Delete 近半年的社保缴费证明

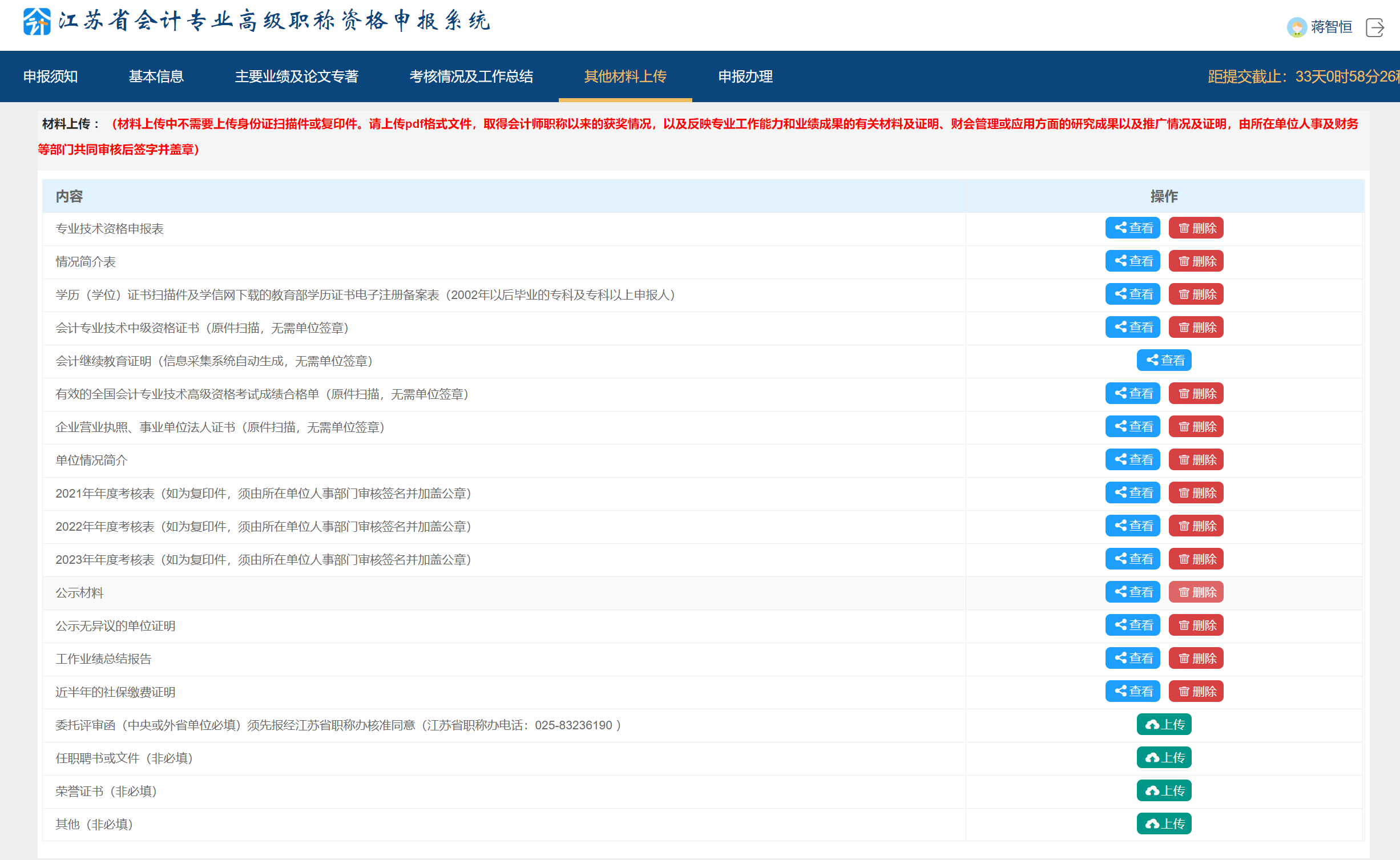click(x=1196, y=692)
